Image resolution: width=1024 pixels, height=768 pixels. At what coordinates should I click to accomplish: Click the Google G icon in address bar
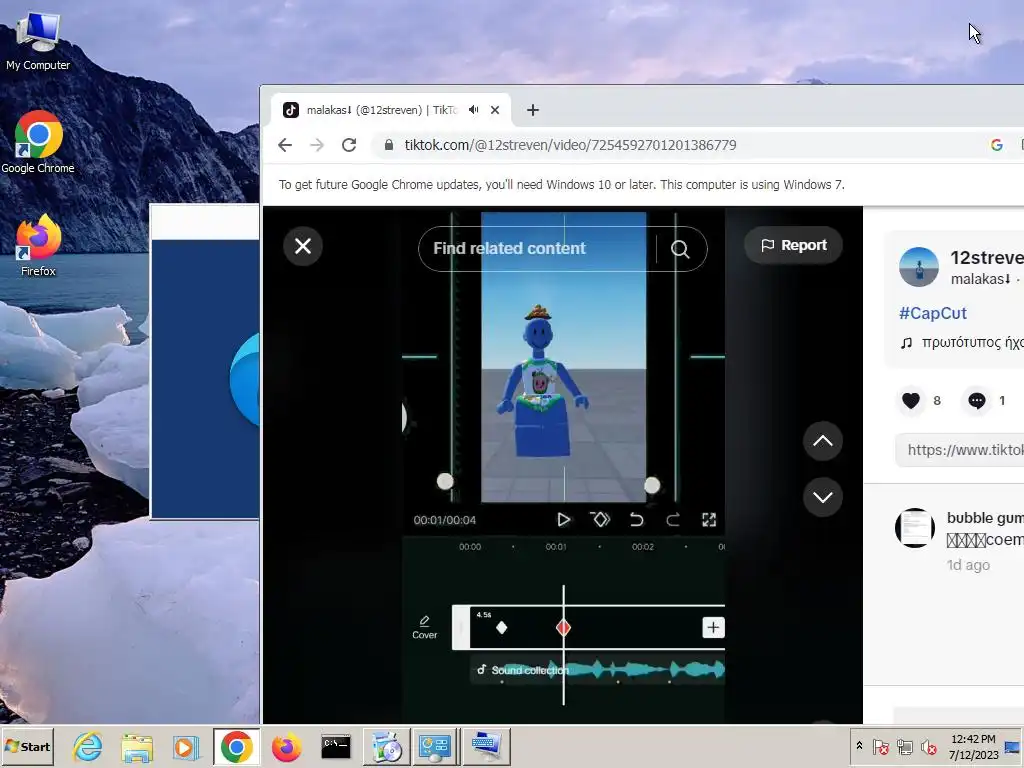(x=997, y=145)
